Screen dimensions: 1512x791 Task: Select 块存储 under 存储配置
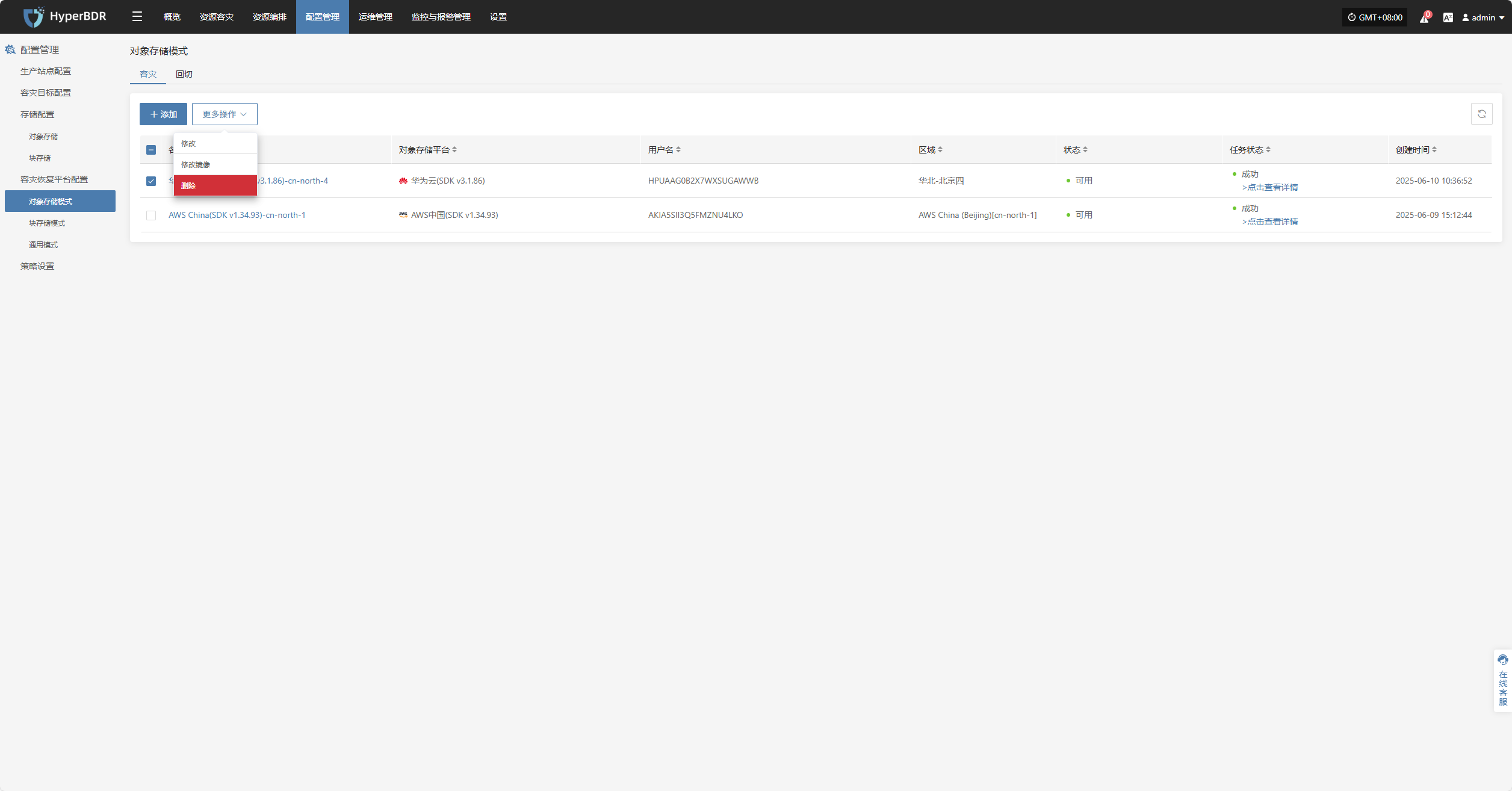[x=40, y=158]
